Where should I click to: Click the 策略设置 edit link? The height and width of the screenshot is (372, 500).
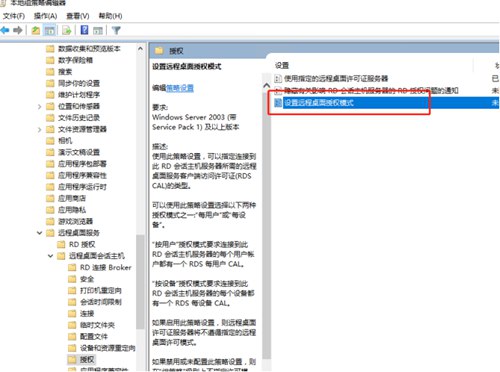(x=180, y=88)
